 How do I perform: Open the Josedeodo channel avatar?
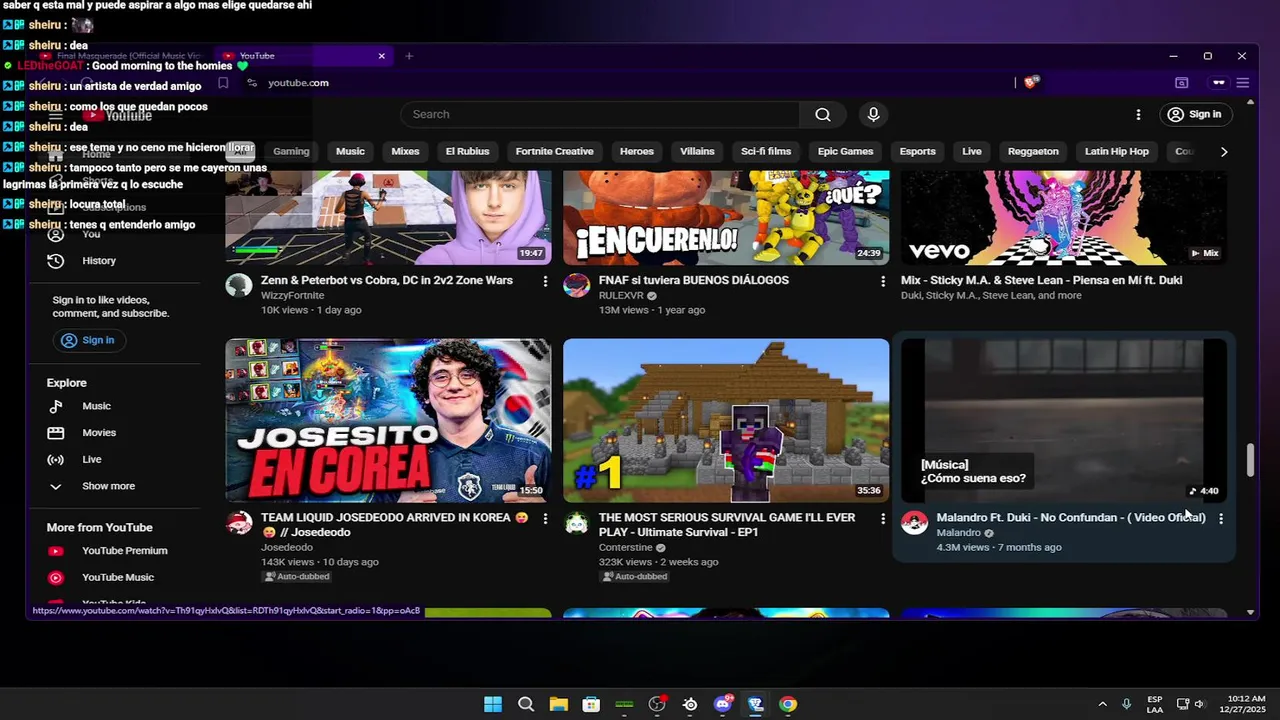tap(239, 523)
